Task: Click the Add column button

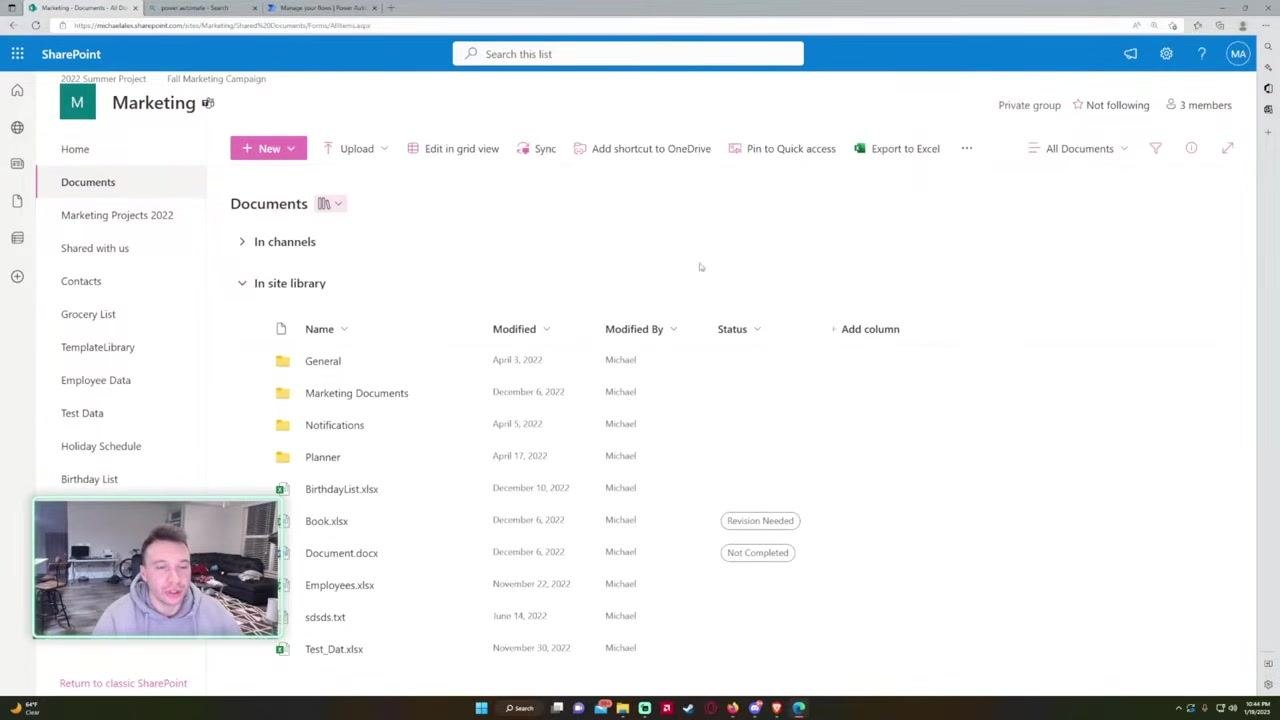Action: 865,329
